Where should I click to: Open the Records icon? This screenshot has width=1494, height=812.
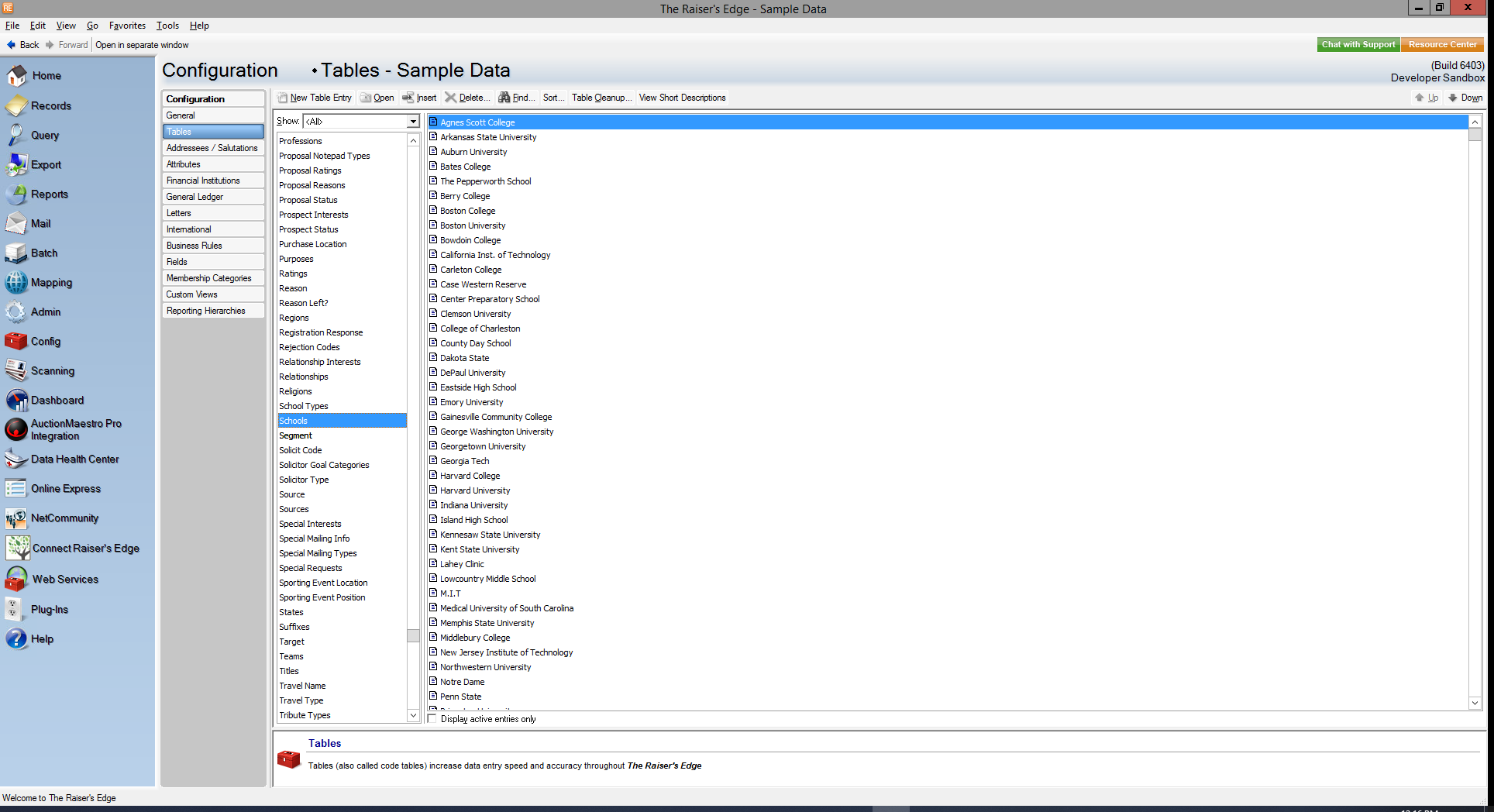[16, 106]
